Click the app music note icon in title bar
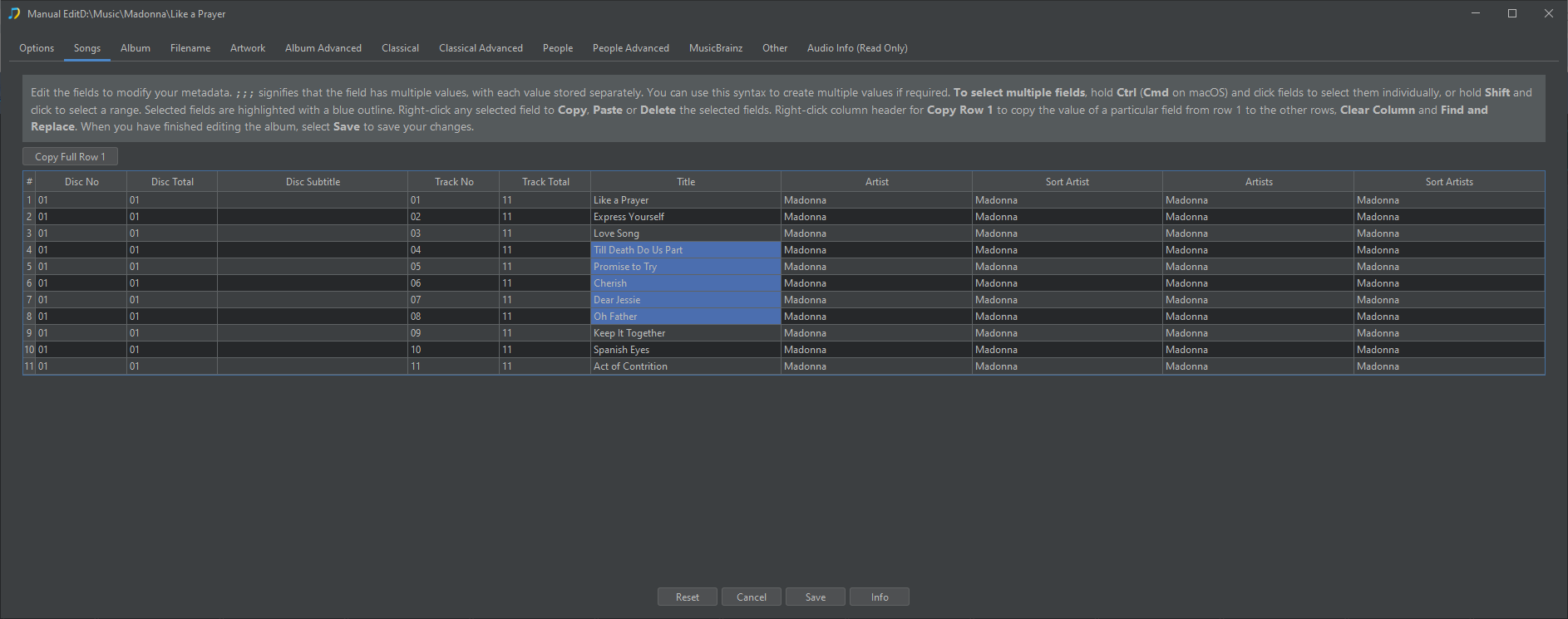The height and width of the screenshot is (619, 1568). [x=14, y=13]
